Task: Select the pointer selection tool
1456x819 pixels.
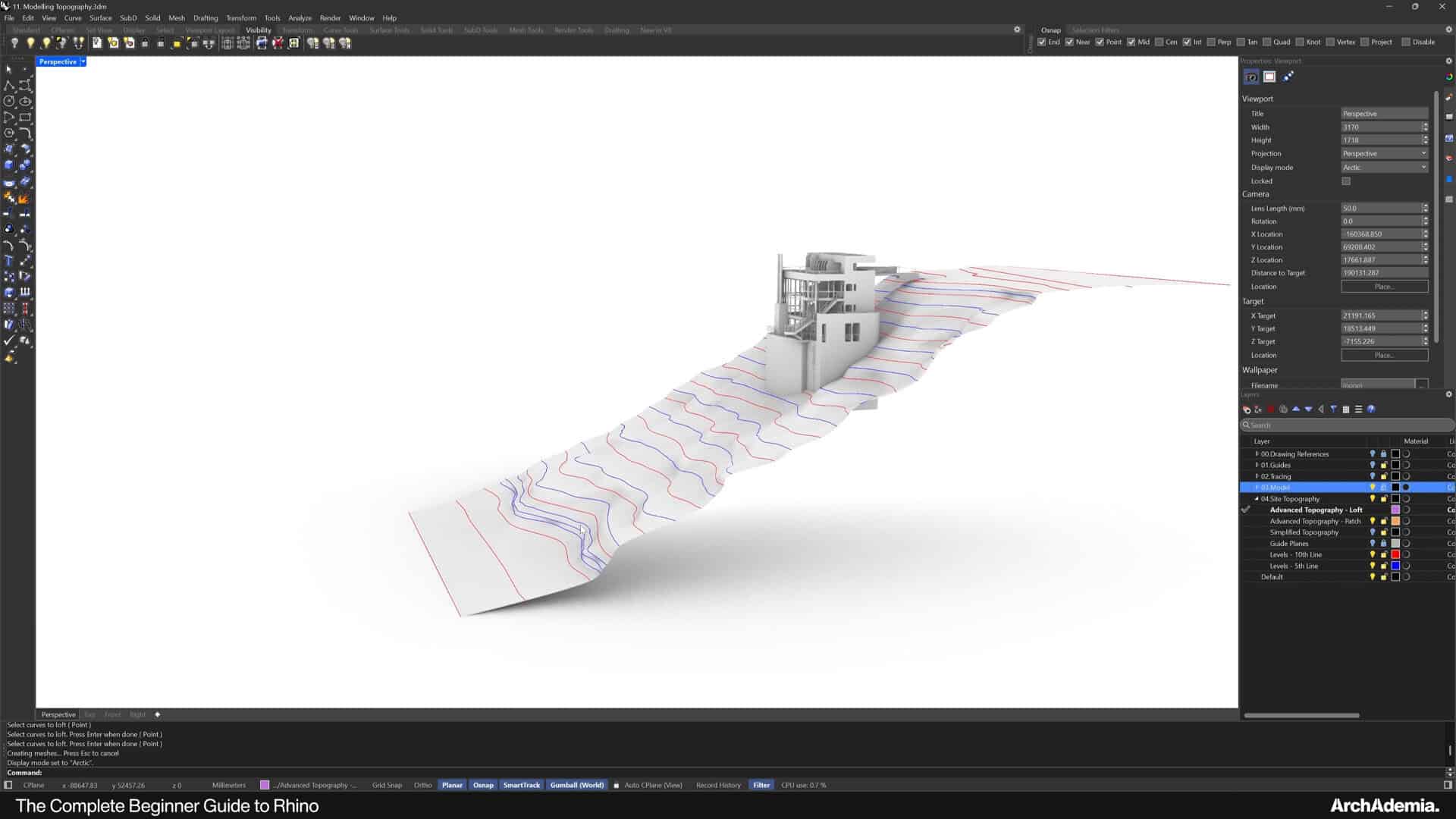Action: (9, 69)
